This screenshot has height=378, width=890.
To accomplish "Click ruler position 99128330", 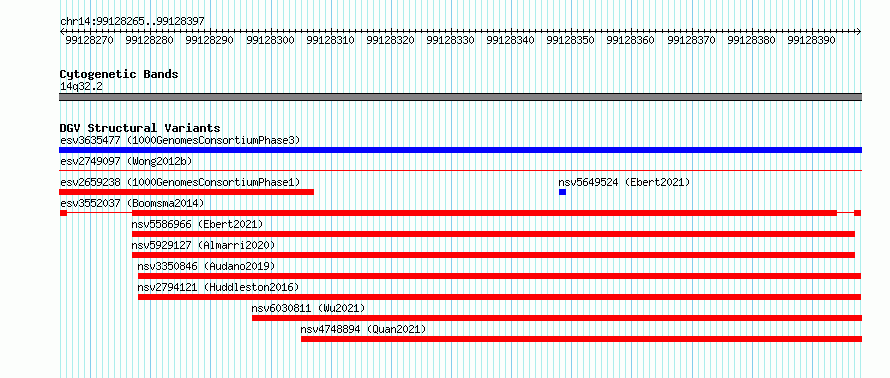I will (451, 40).
